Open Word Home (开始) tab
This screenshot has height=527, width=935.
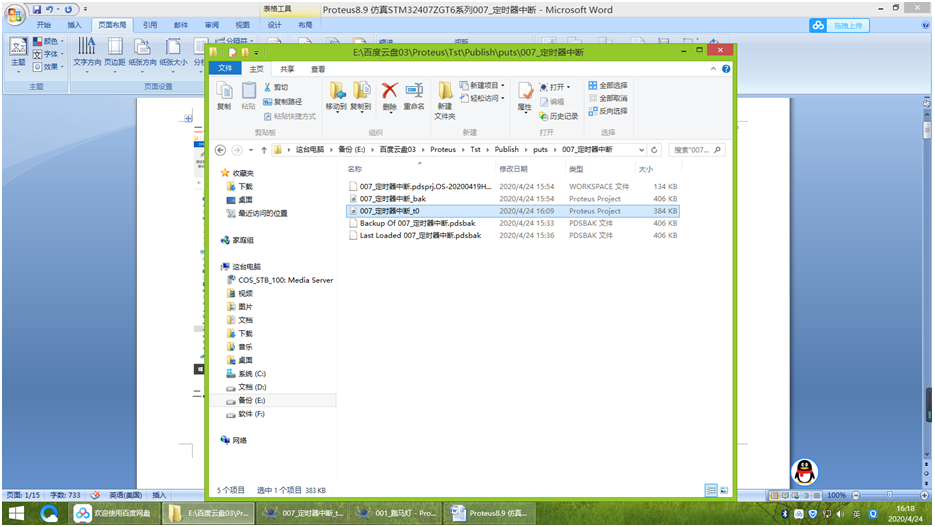[x=44, y=25]
